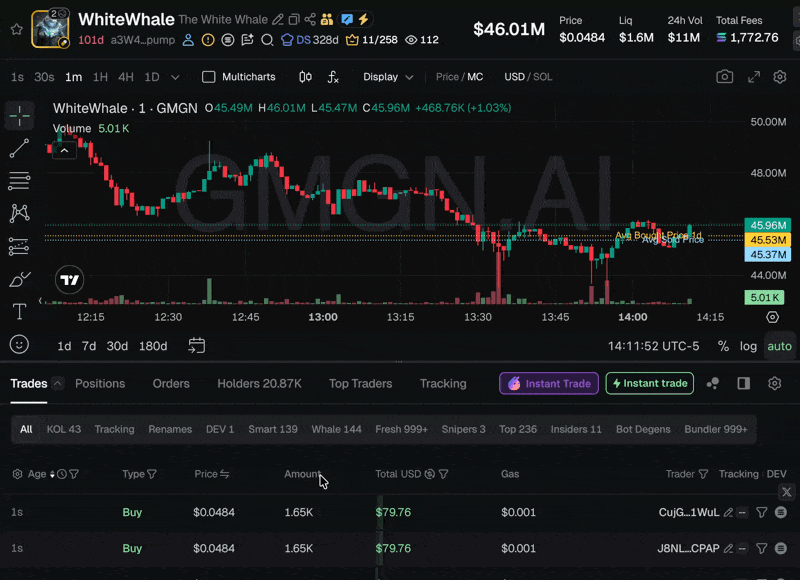Search token with magnifier icon
Screen dimensions: 800x580
267,40
